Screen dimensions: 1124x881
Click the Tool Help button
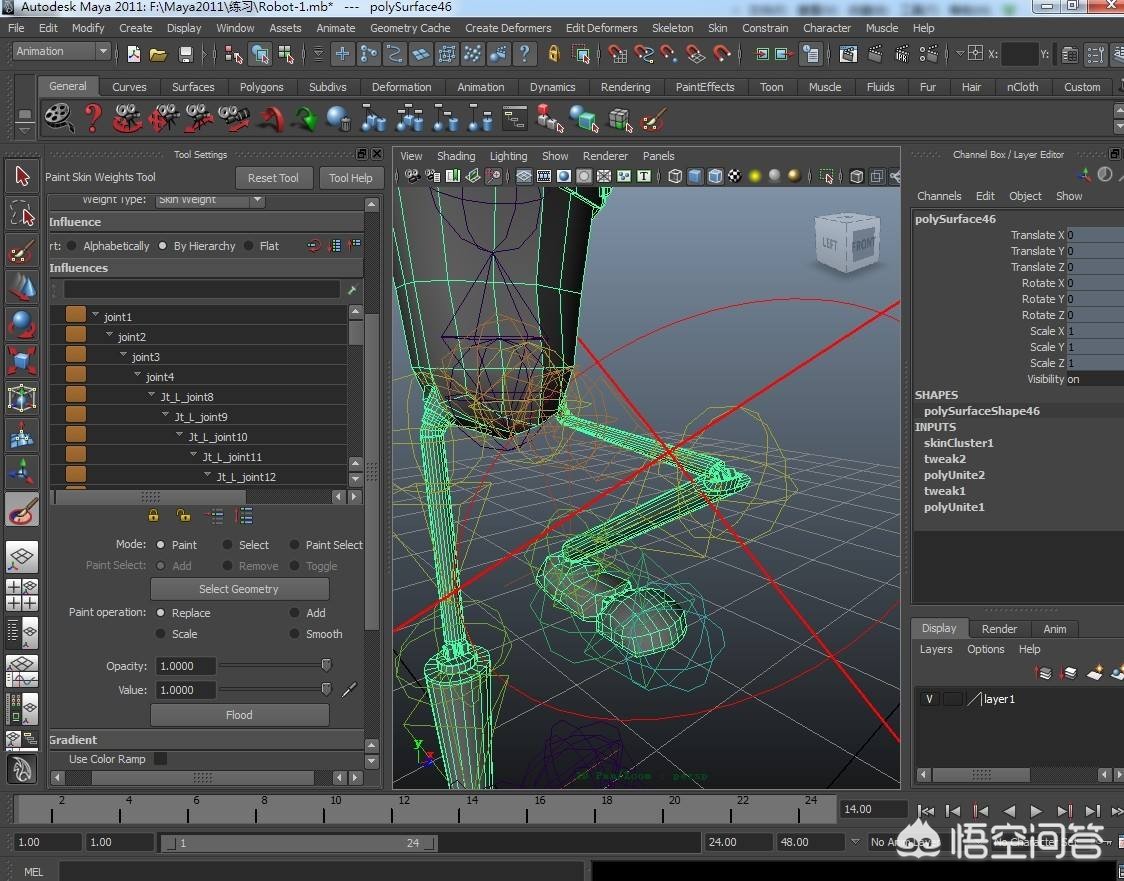pyautogui.click(x=351, y=178)
